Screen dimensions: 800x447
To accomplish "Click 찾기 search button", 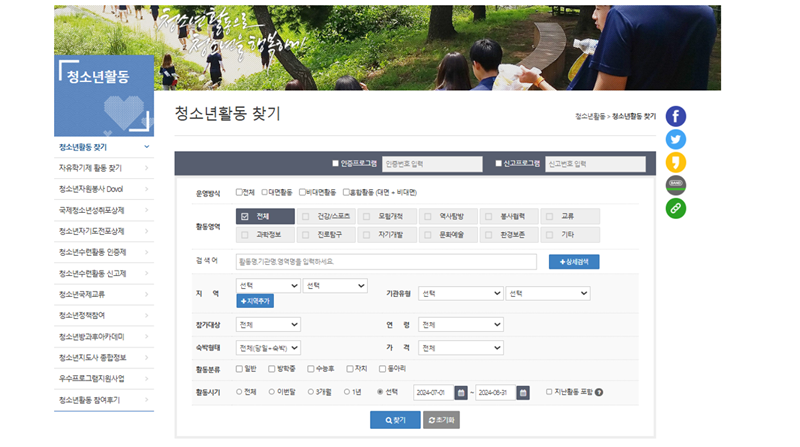I will pos(395,420).
